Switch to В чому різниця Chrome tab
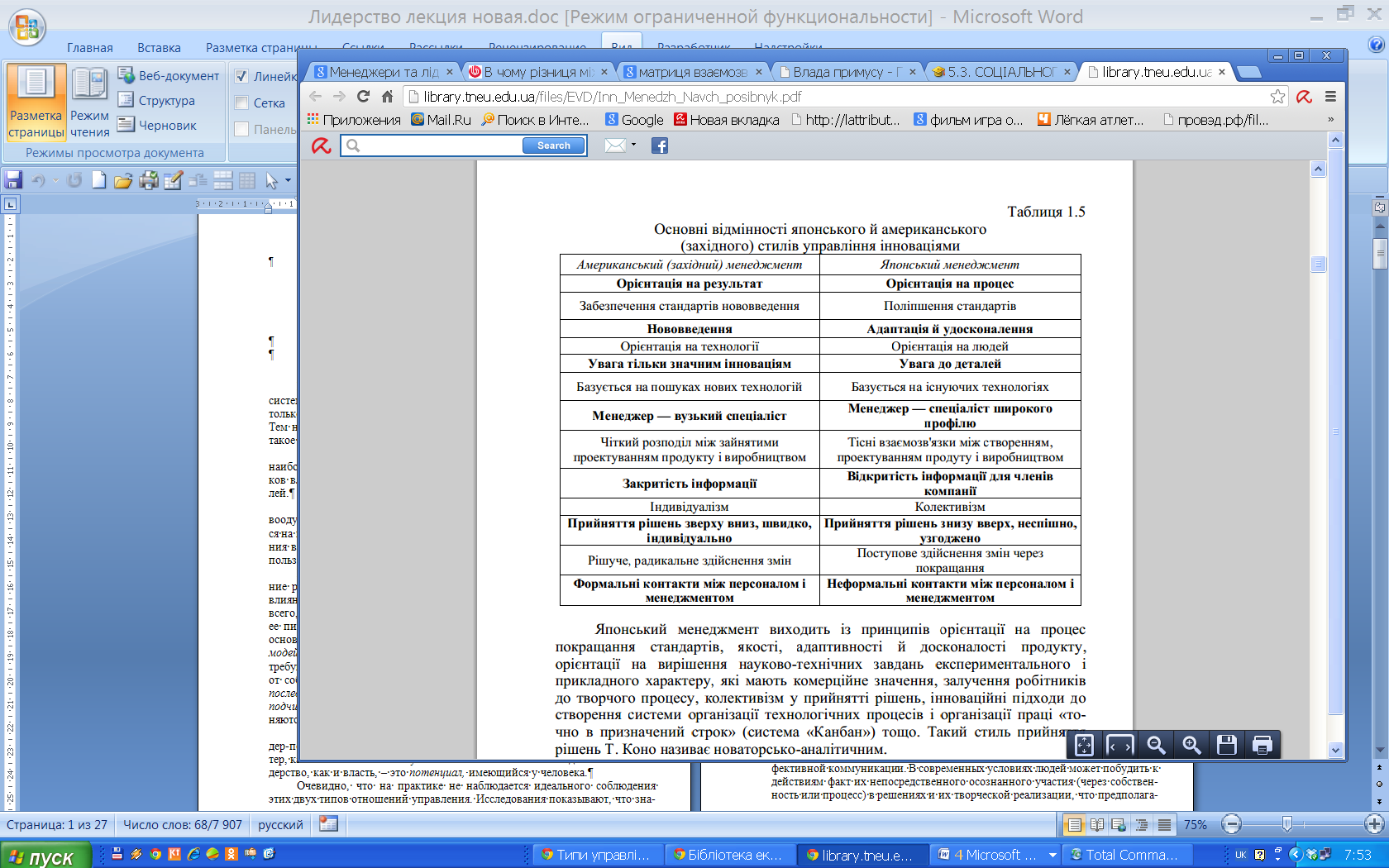Screen dimensions: 1389x868 pos(539,72)
